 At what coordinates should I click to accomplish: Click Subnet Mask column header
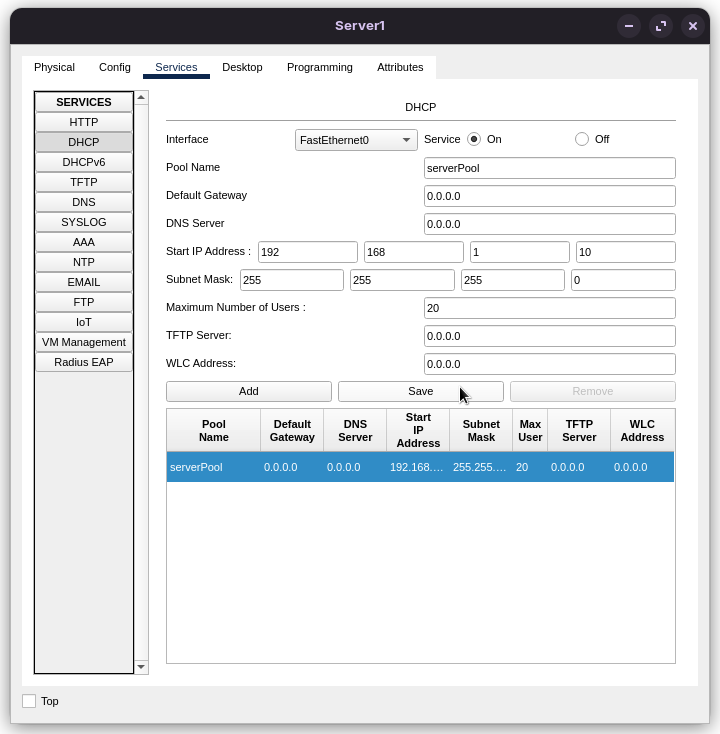481,431
